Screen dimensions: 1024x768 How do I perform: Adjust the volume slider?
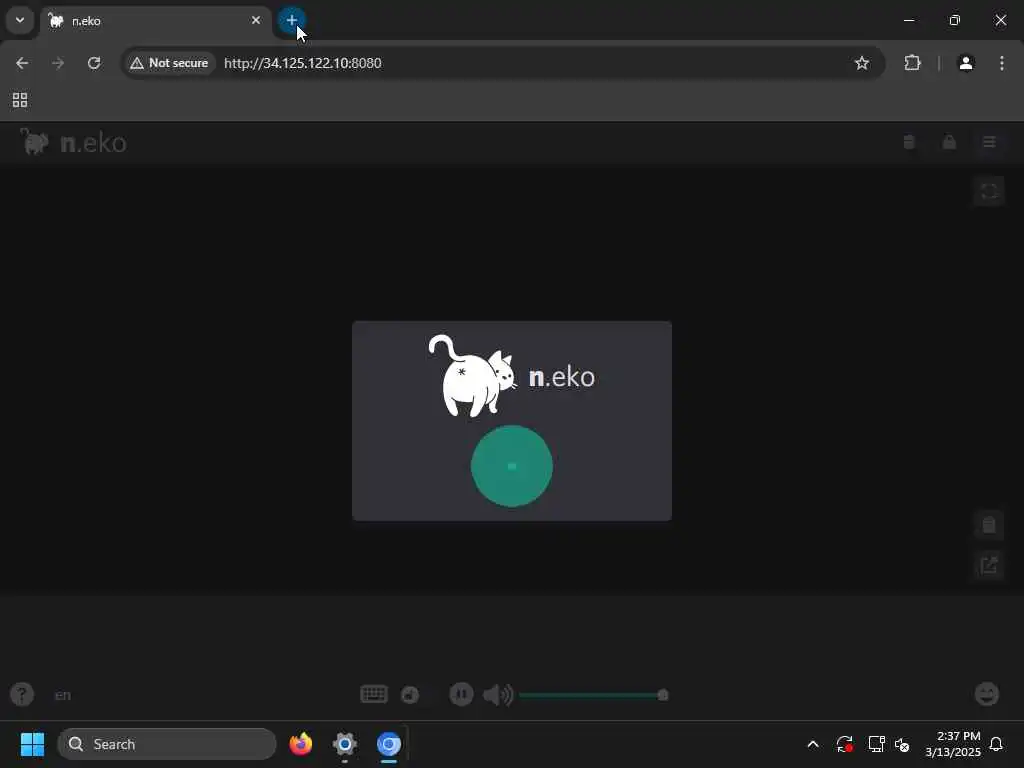pos(594,695)
